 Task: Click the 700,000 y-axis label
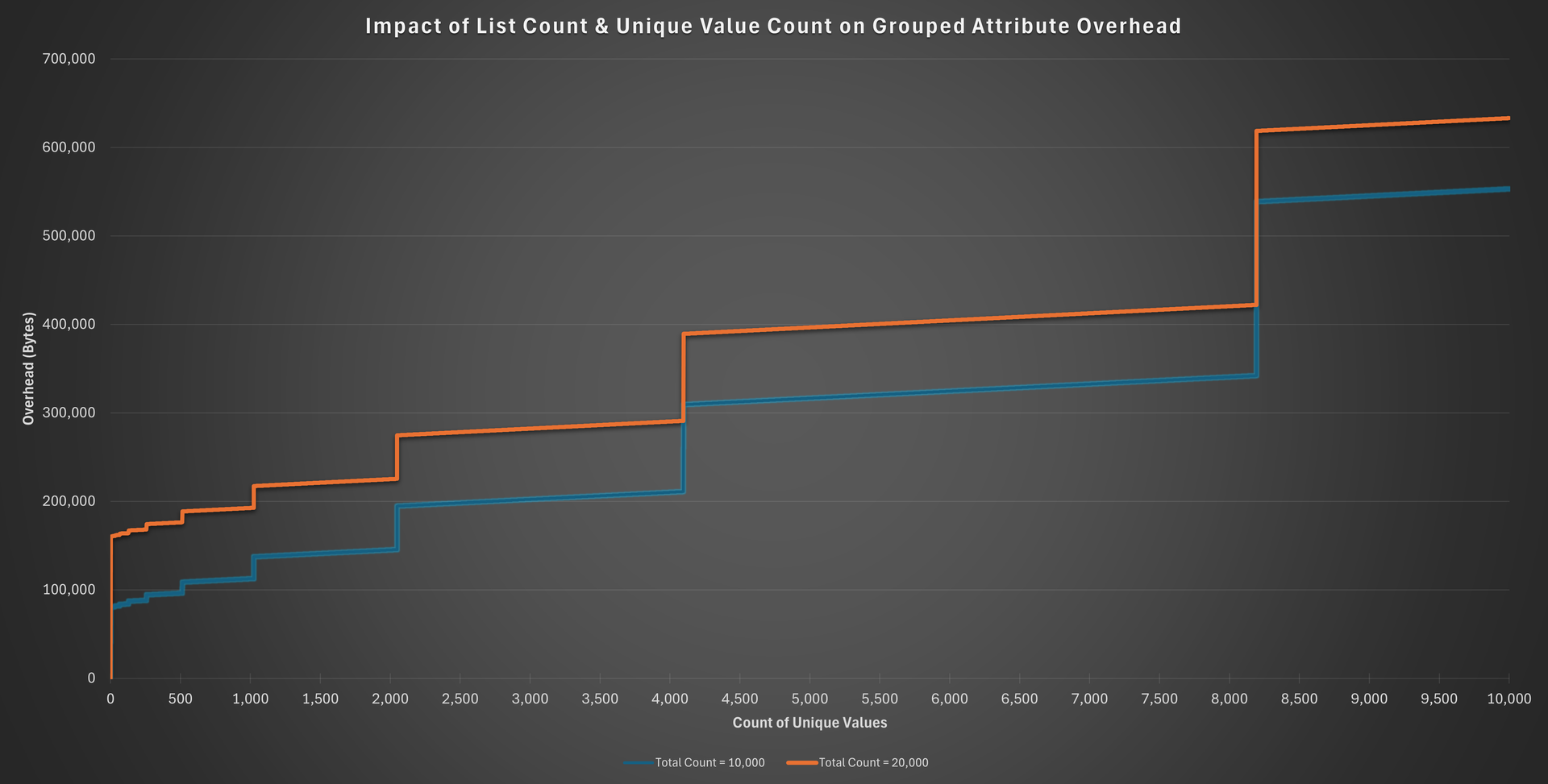pos(69,59)
